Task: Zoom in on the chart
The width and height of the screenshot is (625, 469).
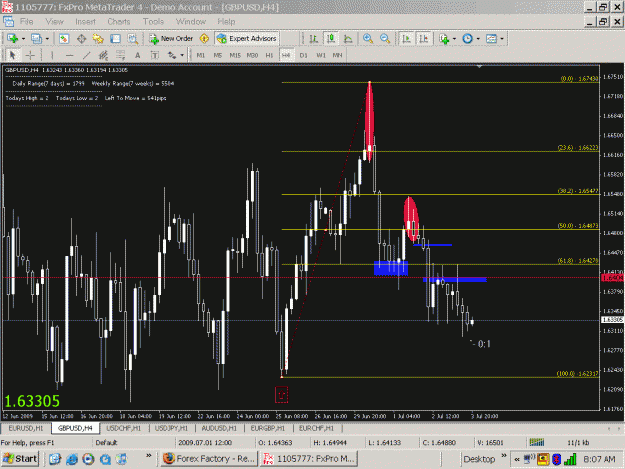Action: [368, 39]
